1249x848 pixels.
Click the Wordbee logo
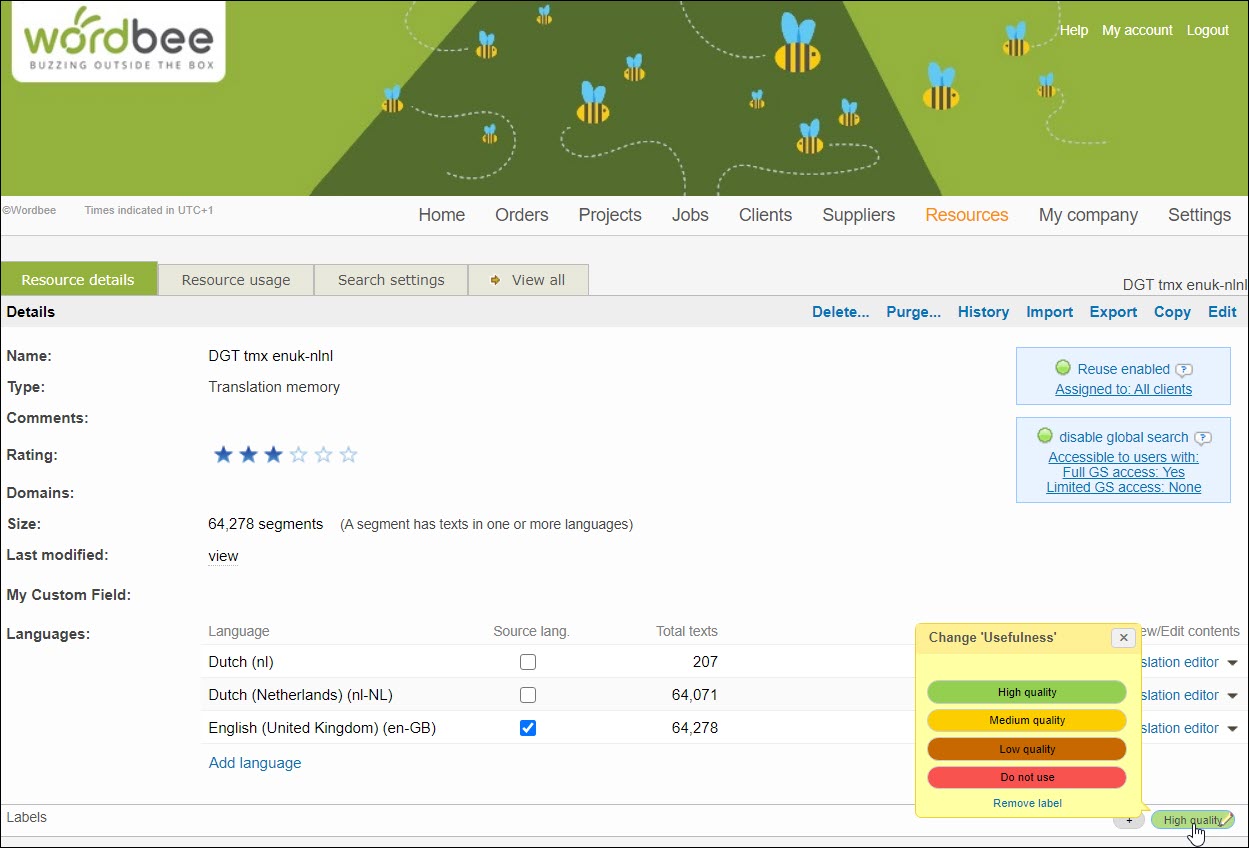point(118,41)
